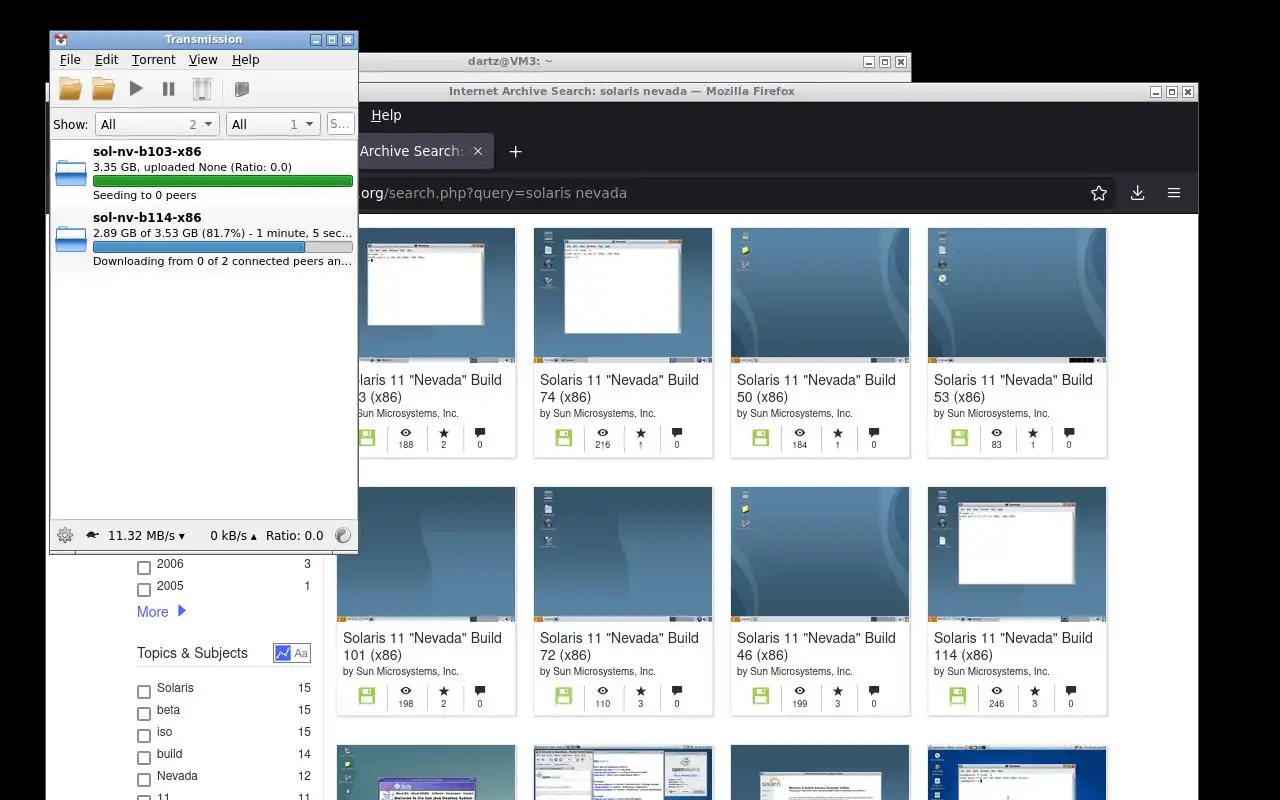Click Build 72 (x86) screenshot thumbnail
The height and width of the screenshot is (800, 1280).
pyautogui.click(x=623, y=554)
